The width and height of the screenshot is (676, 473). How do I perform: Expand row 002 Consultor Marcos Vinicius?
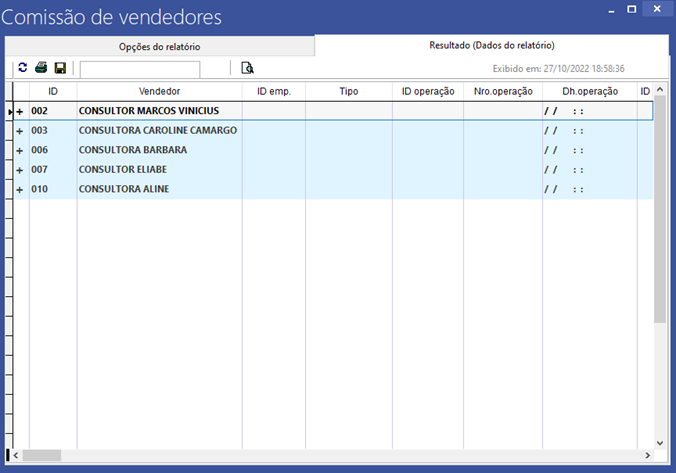(x=19, y=111)
